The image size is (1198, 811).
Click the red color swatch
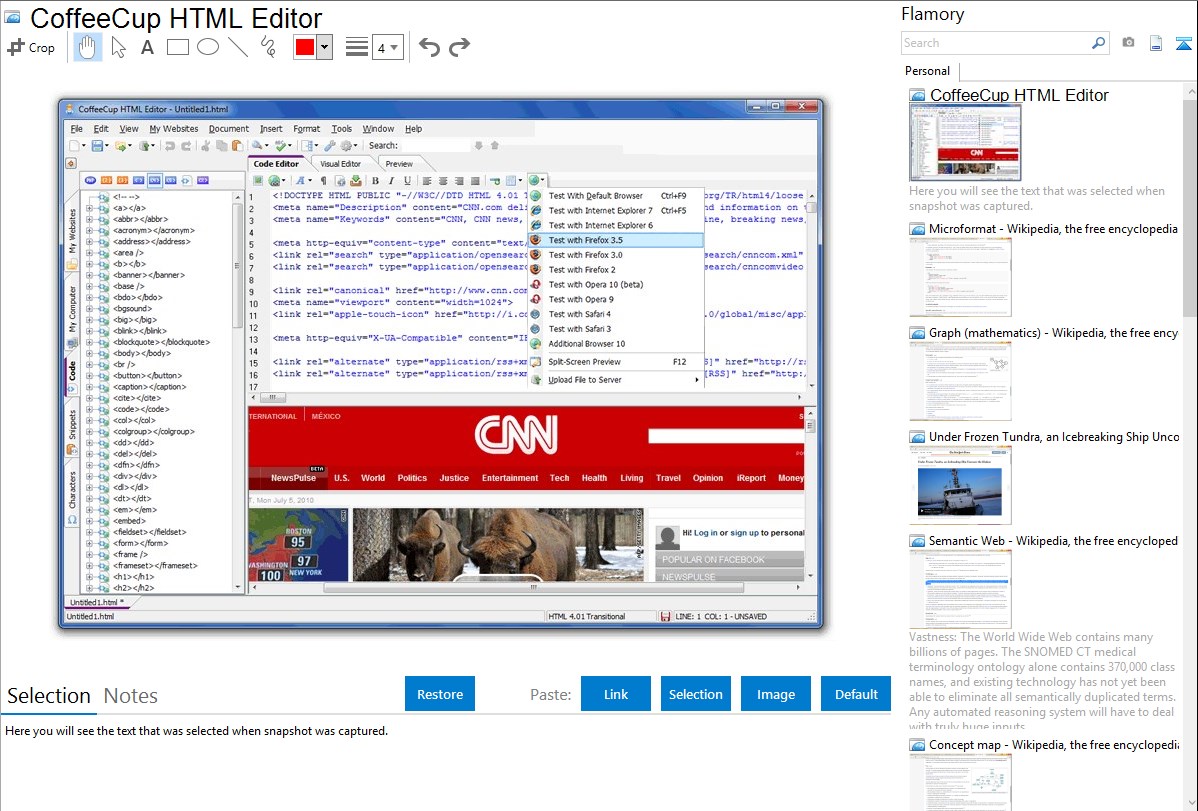[x=305, y=47]
